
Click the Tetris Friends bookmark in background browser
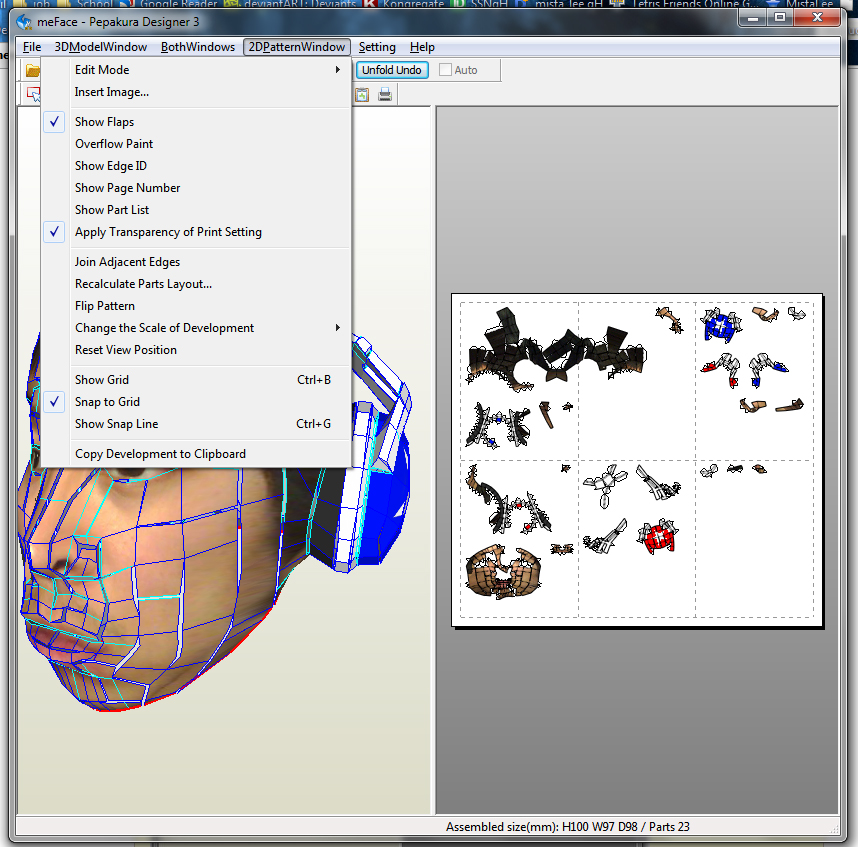pyautogui.click(x=686, y=4)
